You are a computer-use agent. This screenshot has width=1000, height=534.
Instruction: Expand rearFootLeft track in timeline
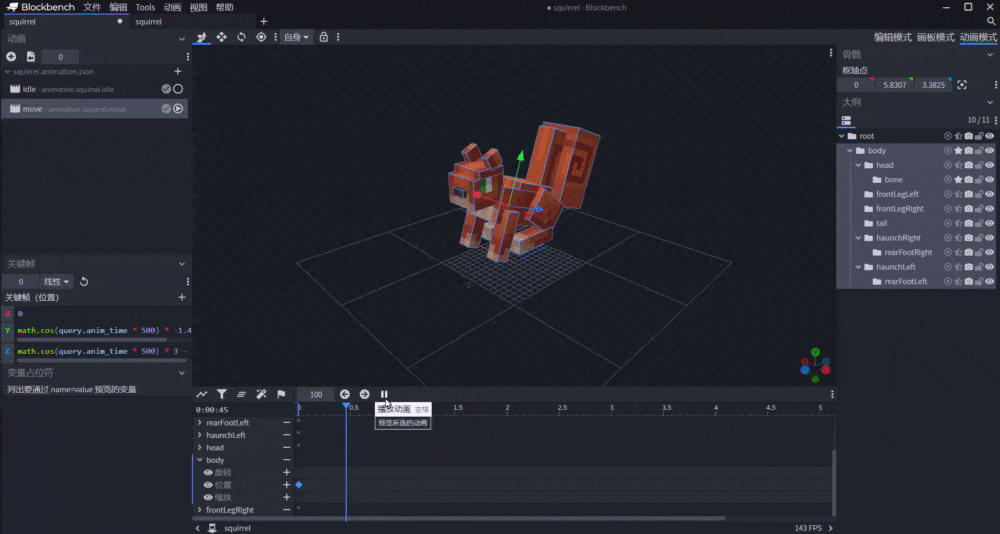(200, 422)
